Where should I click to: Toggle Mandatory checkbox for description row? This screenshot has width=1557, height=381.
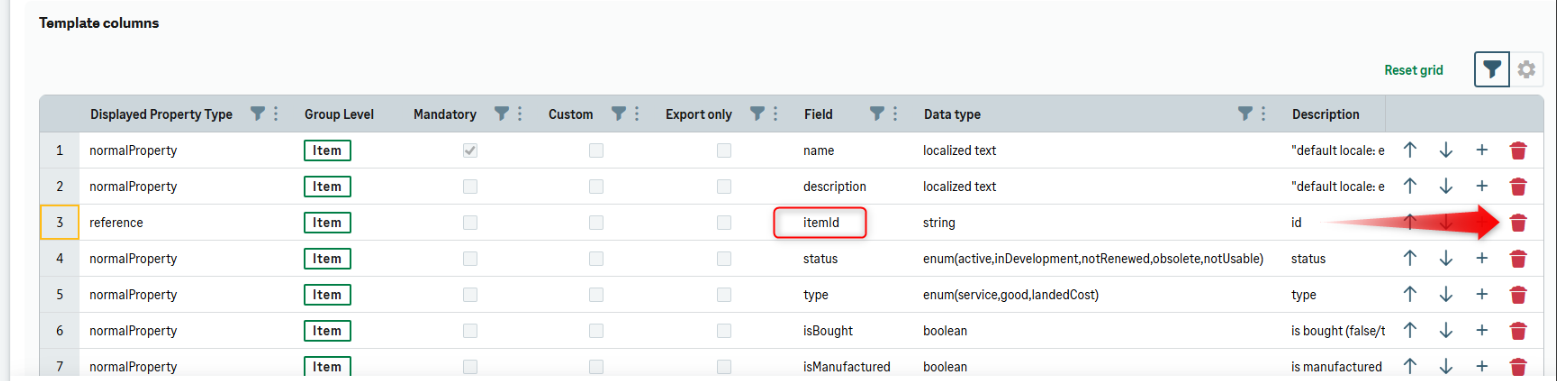click(x=470, y=186)
